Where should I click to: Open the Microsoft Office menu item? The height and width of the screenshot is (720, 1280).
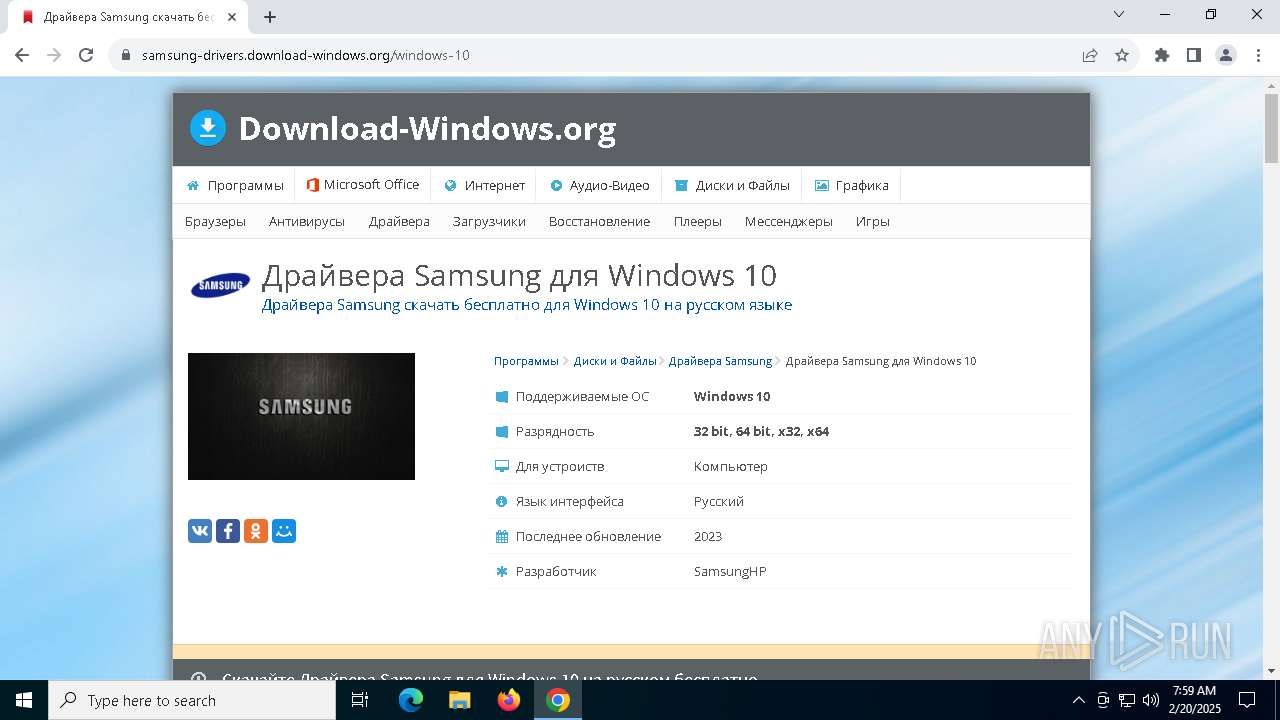click(x=363, y=185)
